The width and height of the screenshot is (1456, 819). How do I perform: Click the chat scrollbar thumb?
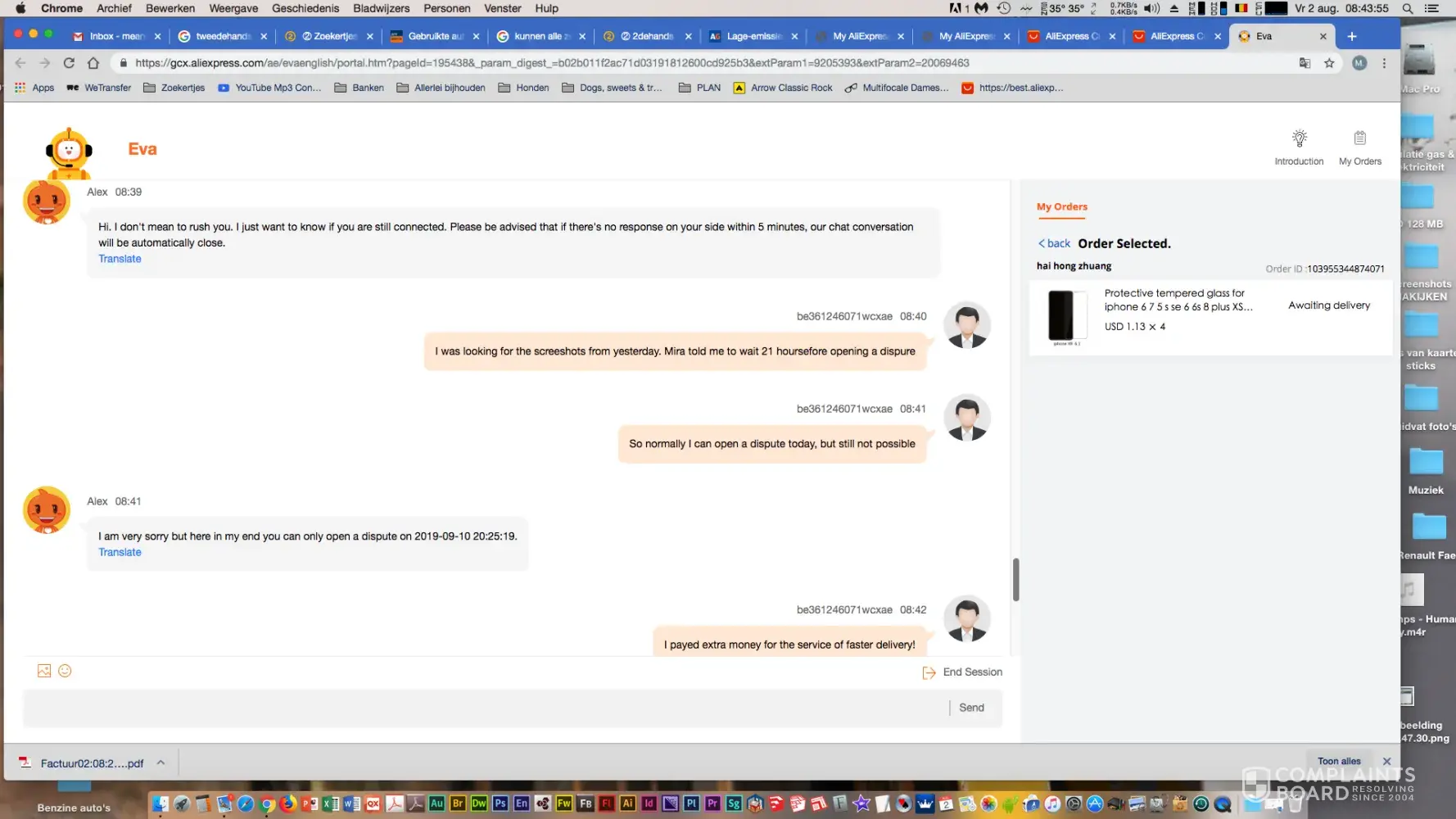pyautogui.click(x=1015, y=580)
